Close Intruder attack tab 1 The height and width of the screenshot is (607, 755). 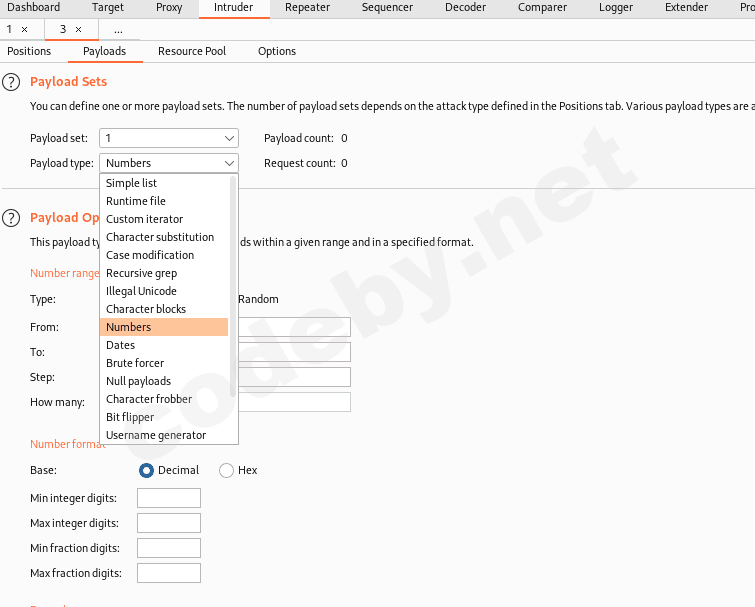[25, 29]
